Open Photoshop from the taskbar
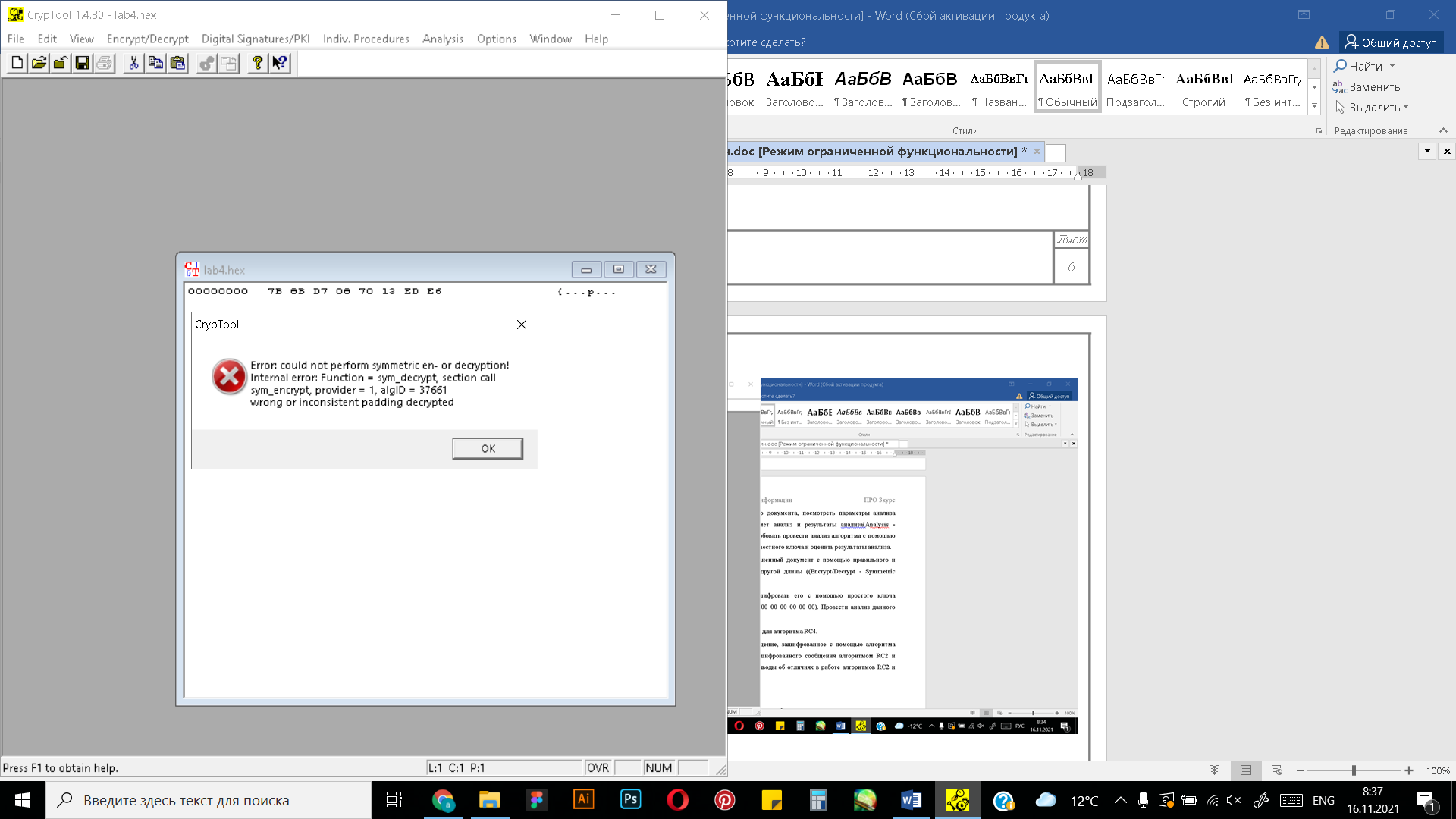1456x819 pixels. [631, 800]
